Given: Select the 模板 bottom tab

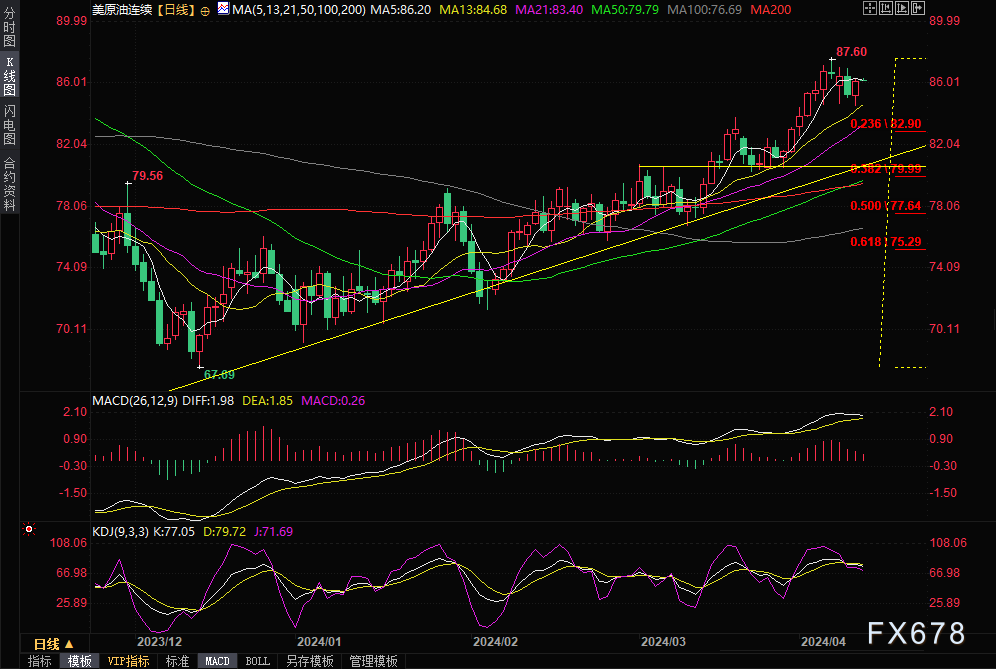Looking at the screenshot, I should (x=80, y=661).
